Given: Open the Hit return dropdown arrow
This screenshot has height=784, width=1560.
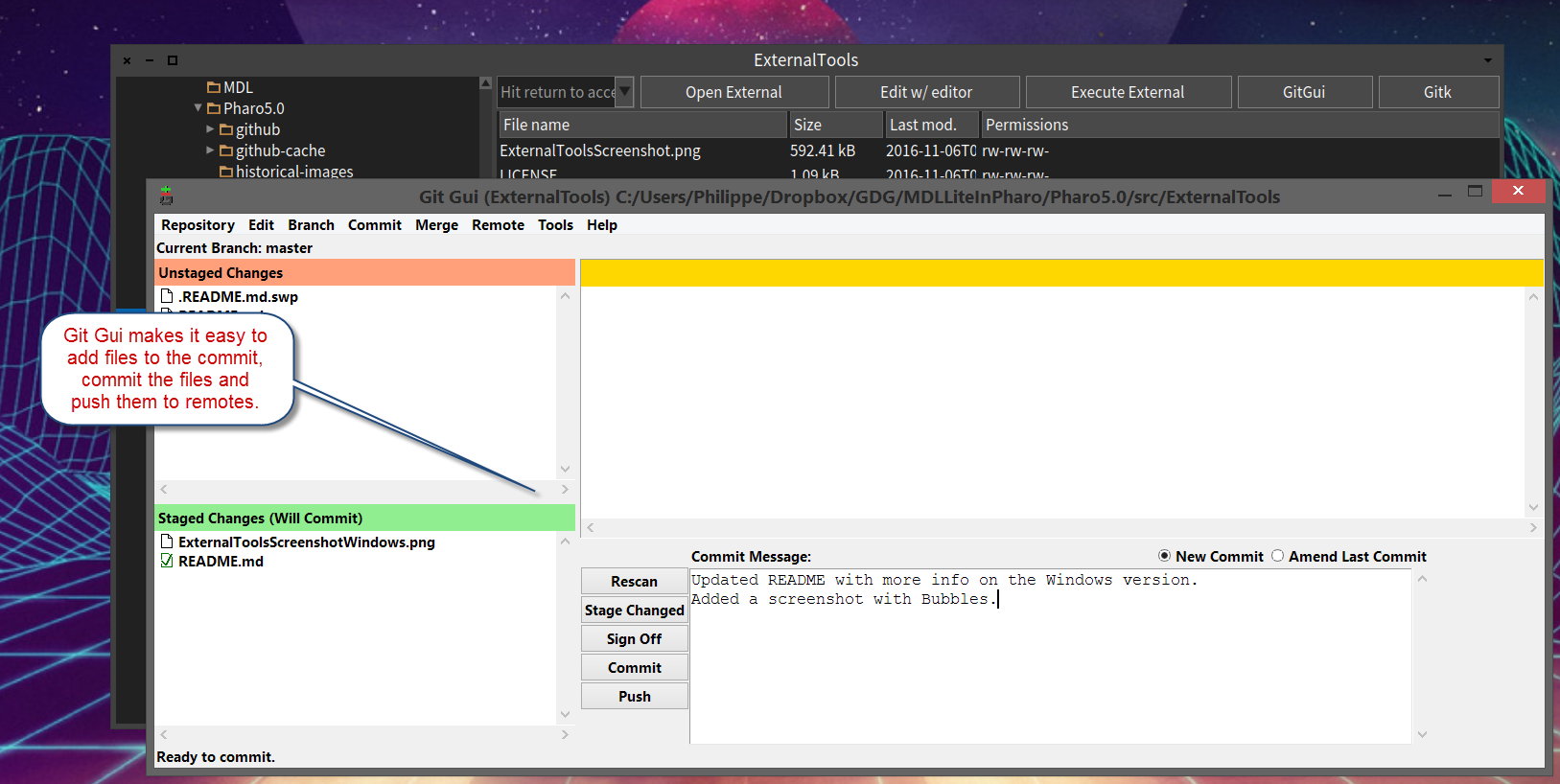Looking at the screenshot, I should tap(624, 92).
